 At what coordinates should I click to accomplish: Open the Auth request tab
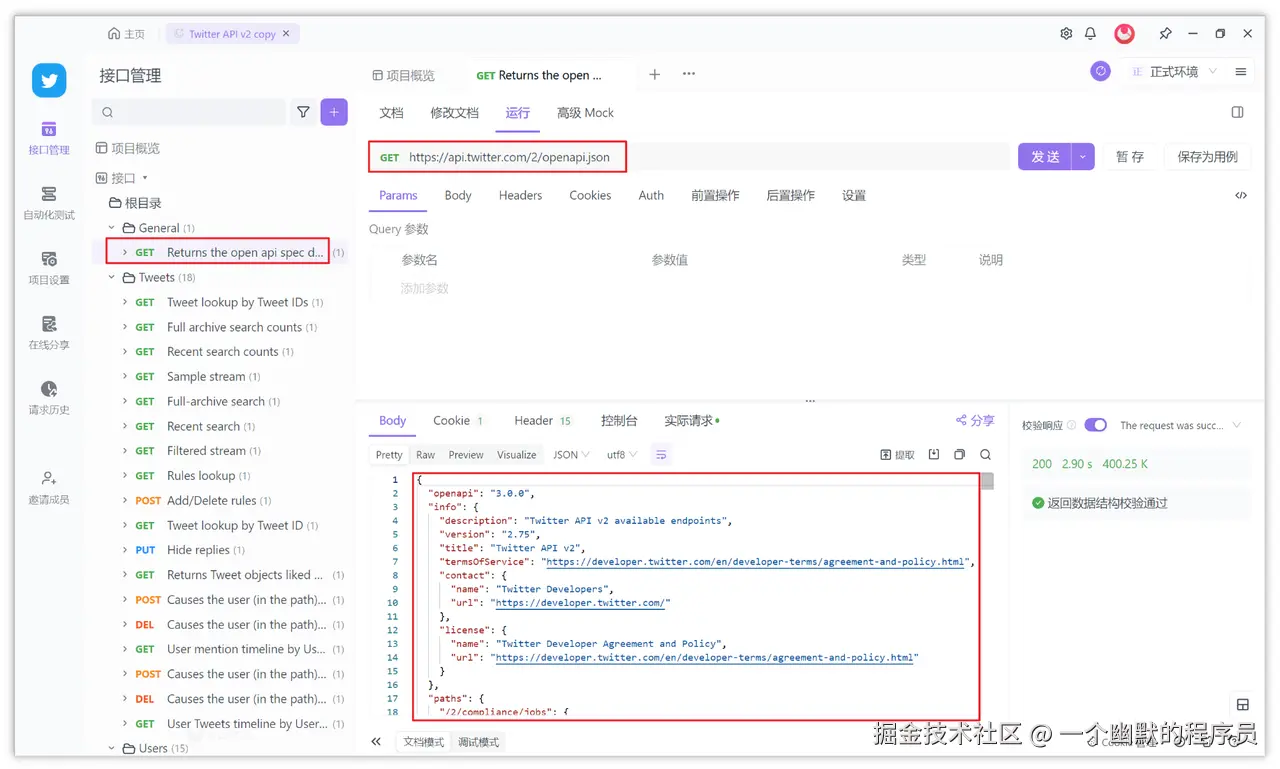(651, 195)
